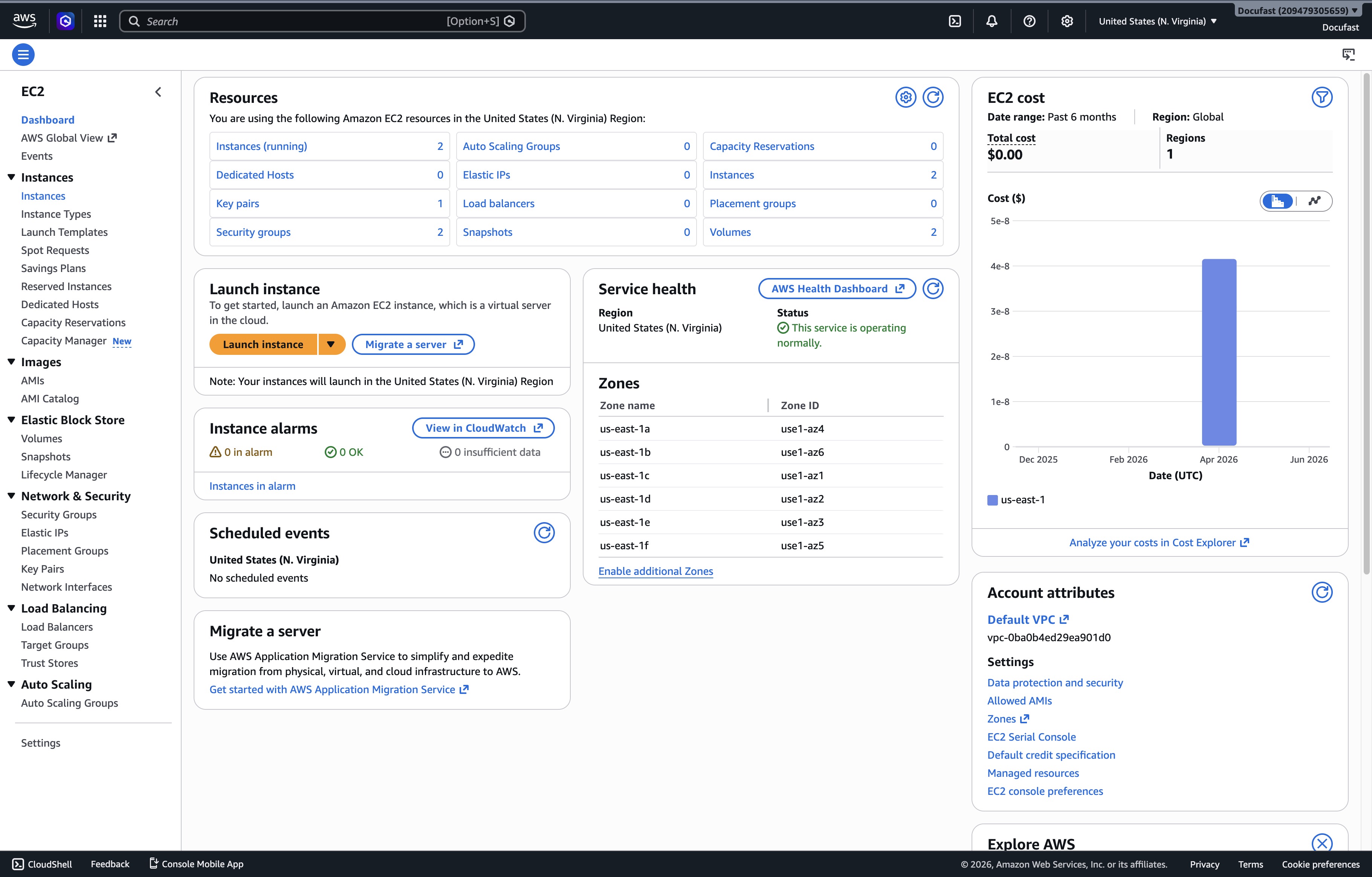The width and height of the screenshot is (1372, 877).
Task: Collapse the Elastic Block Store section
Action: click(11, 420)
